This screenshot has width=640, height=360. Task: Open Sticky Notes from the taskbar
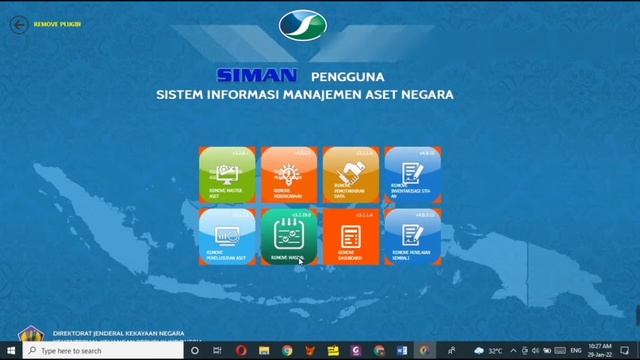click(333, 351)
